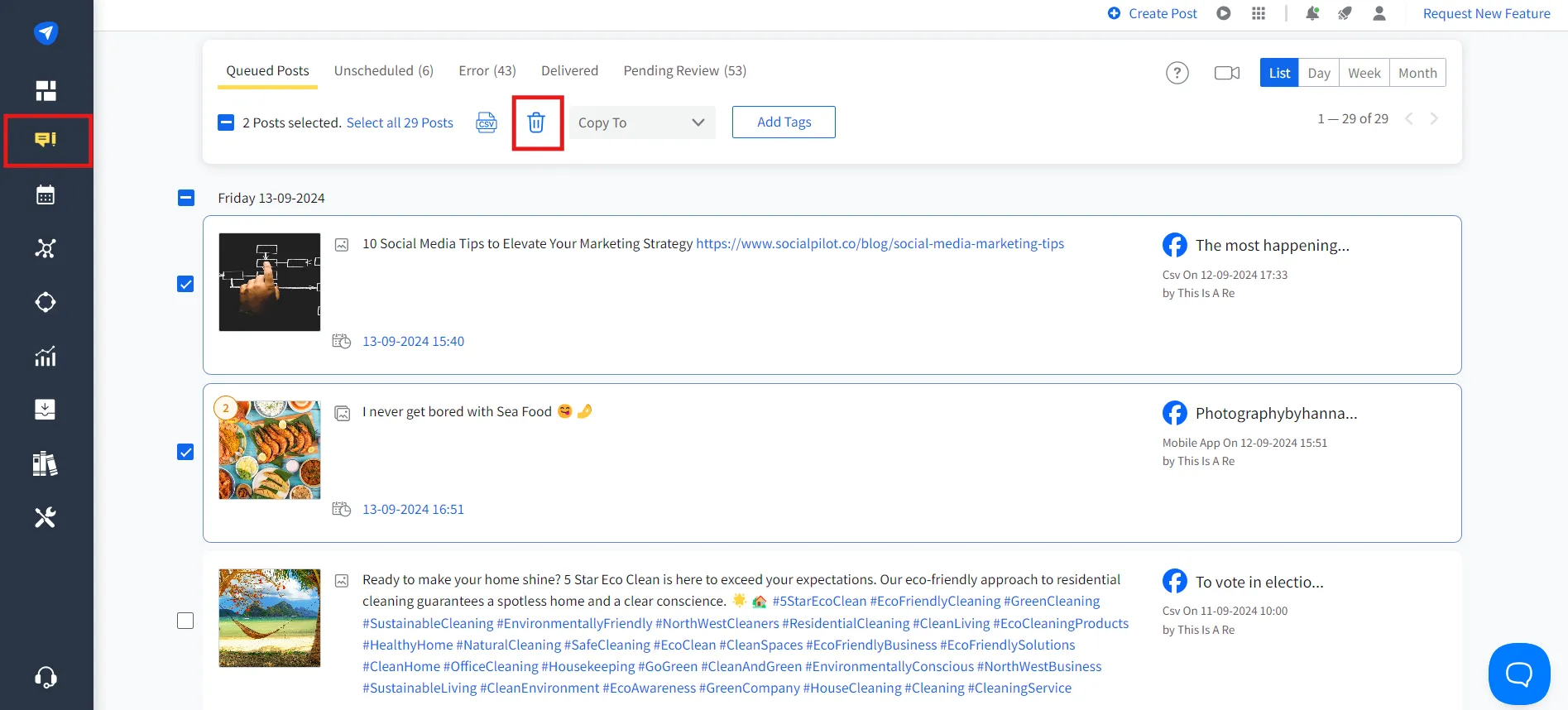The image size is (1568, 710).
Task: Open the apps grid icon in top bar
Action: 1259,13
